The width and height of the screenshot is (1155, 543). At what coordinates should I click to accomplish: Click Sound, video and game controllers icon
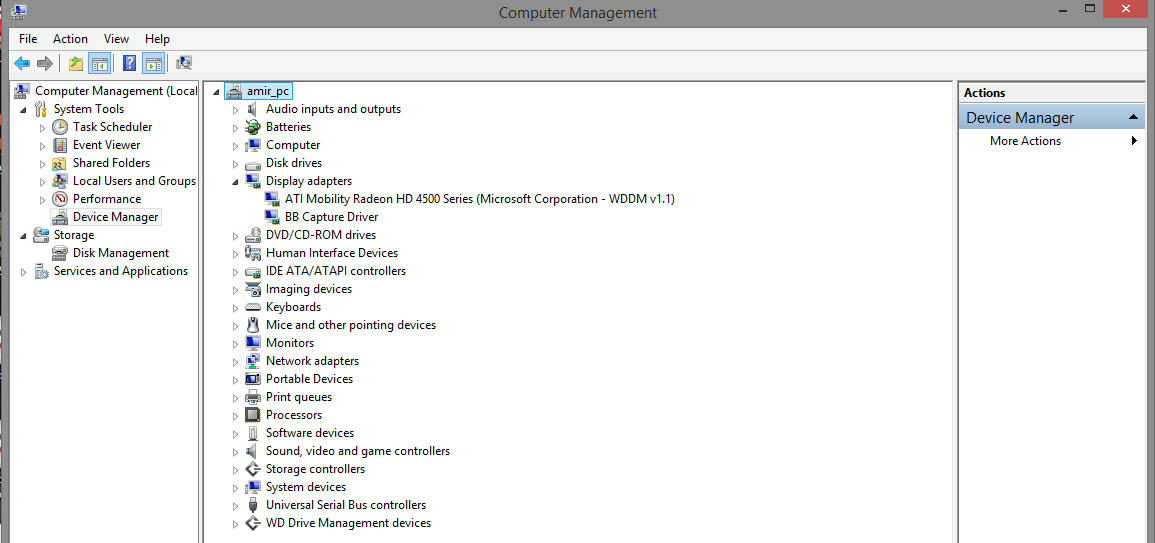253,451
